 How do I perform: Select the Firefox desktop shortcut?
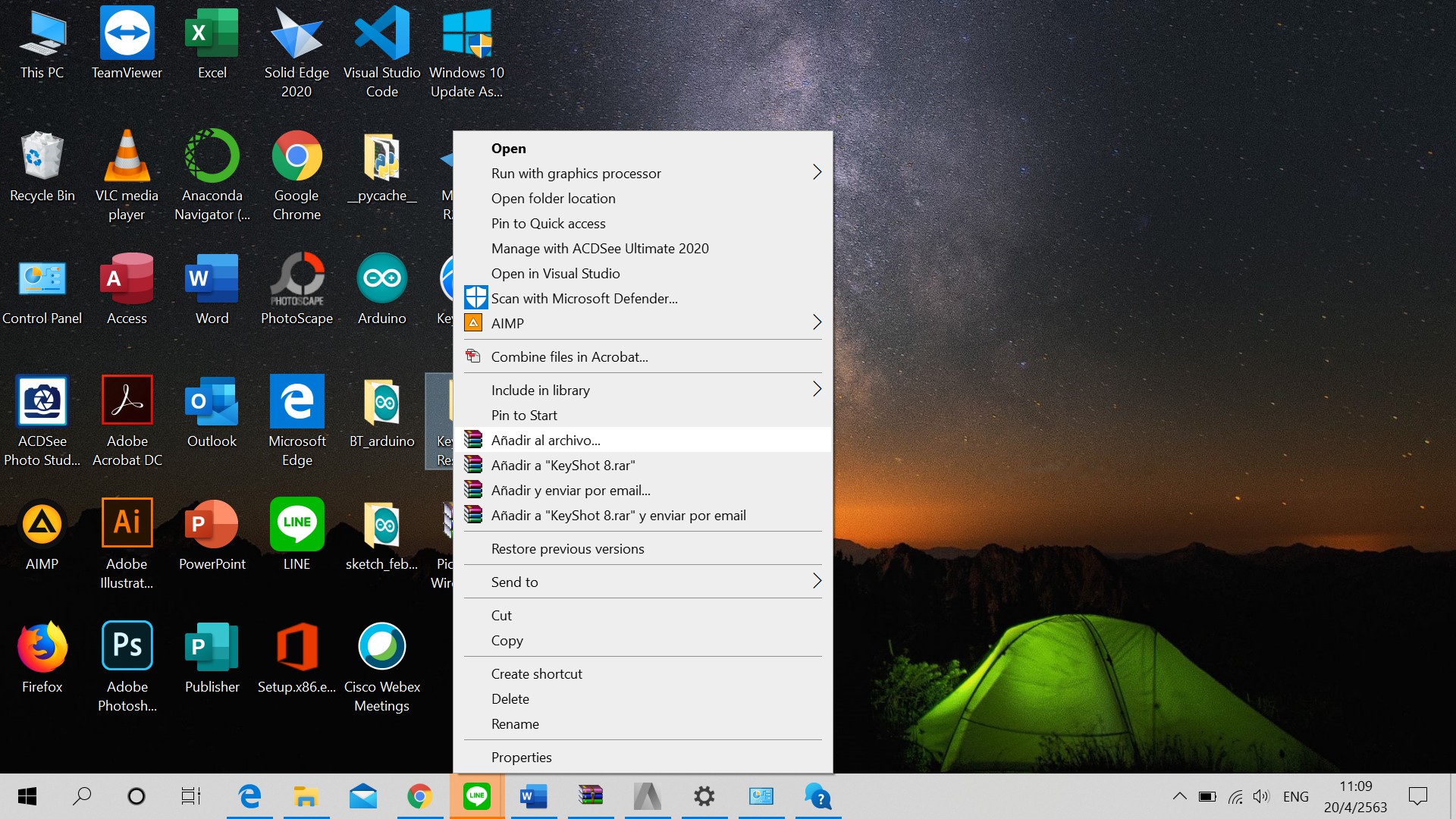42,658
